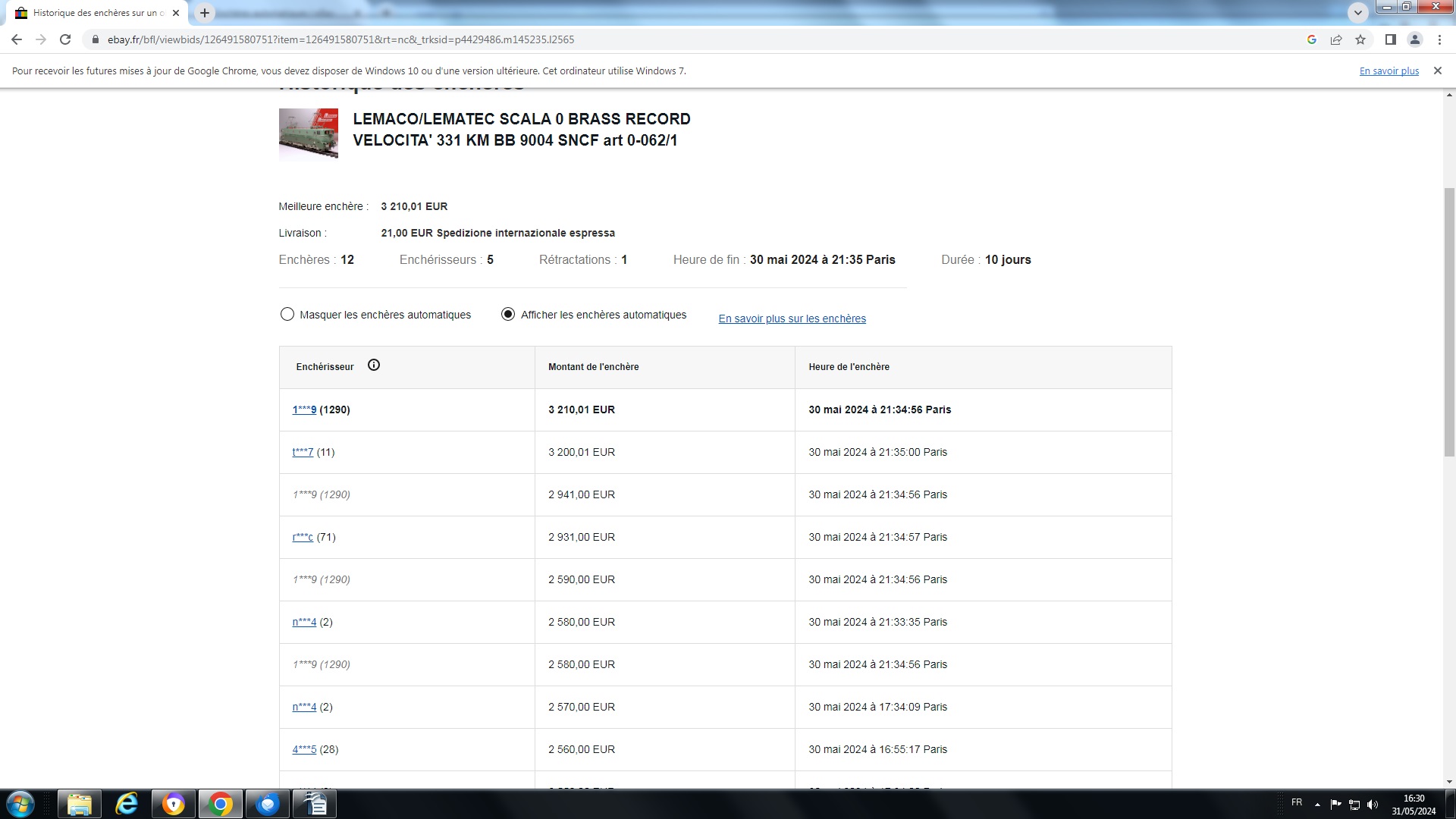Open the share page icon
Viewport: 1456px width, 819px height.
click(1336, 39)
